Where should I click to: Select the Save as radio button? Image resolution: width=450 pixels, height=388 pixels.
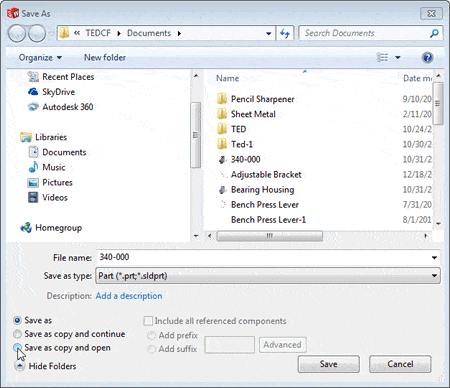click(17, 320)
